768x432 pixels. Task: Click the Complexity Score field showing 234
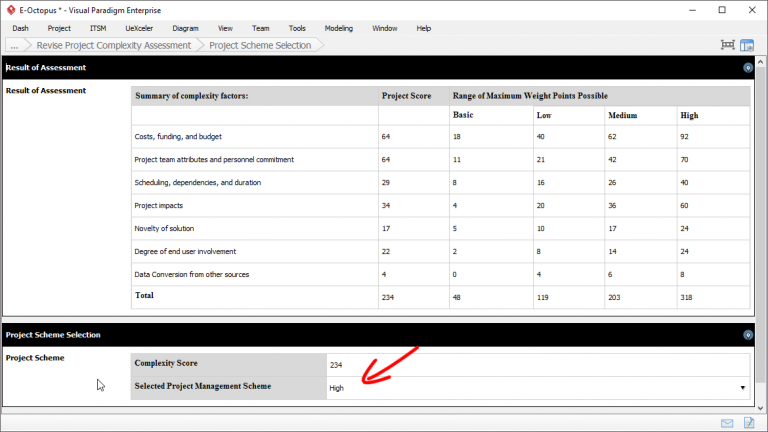point(537,365)
